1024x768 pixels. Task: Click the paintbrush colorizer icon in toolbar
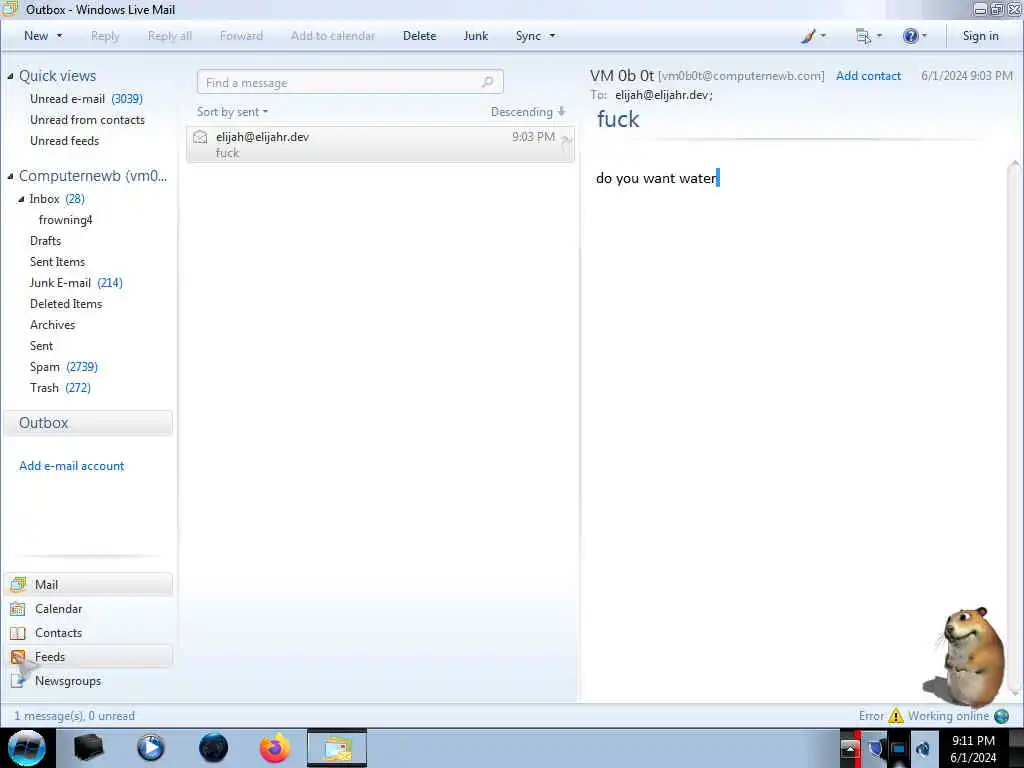pos(808,36)
